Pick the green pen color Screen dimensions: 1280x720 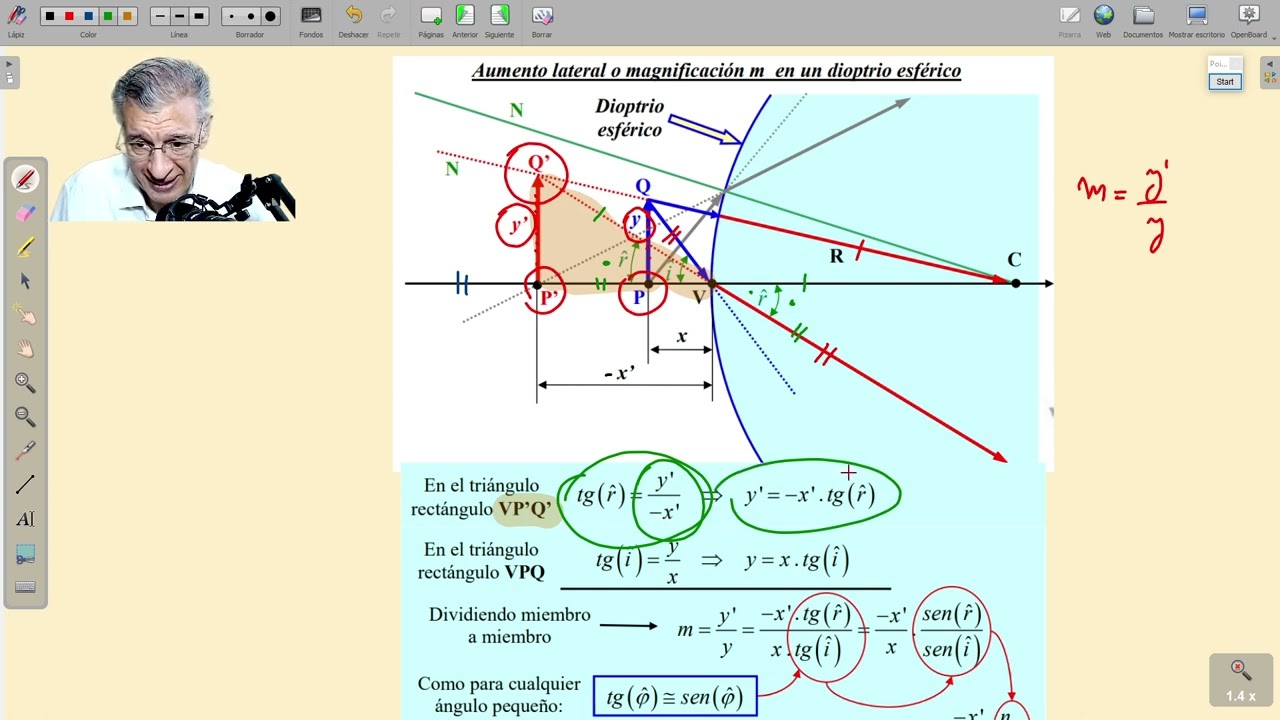click(108, 16)
